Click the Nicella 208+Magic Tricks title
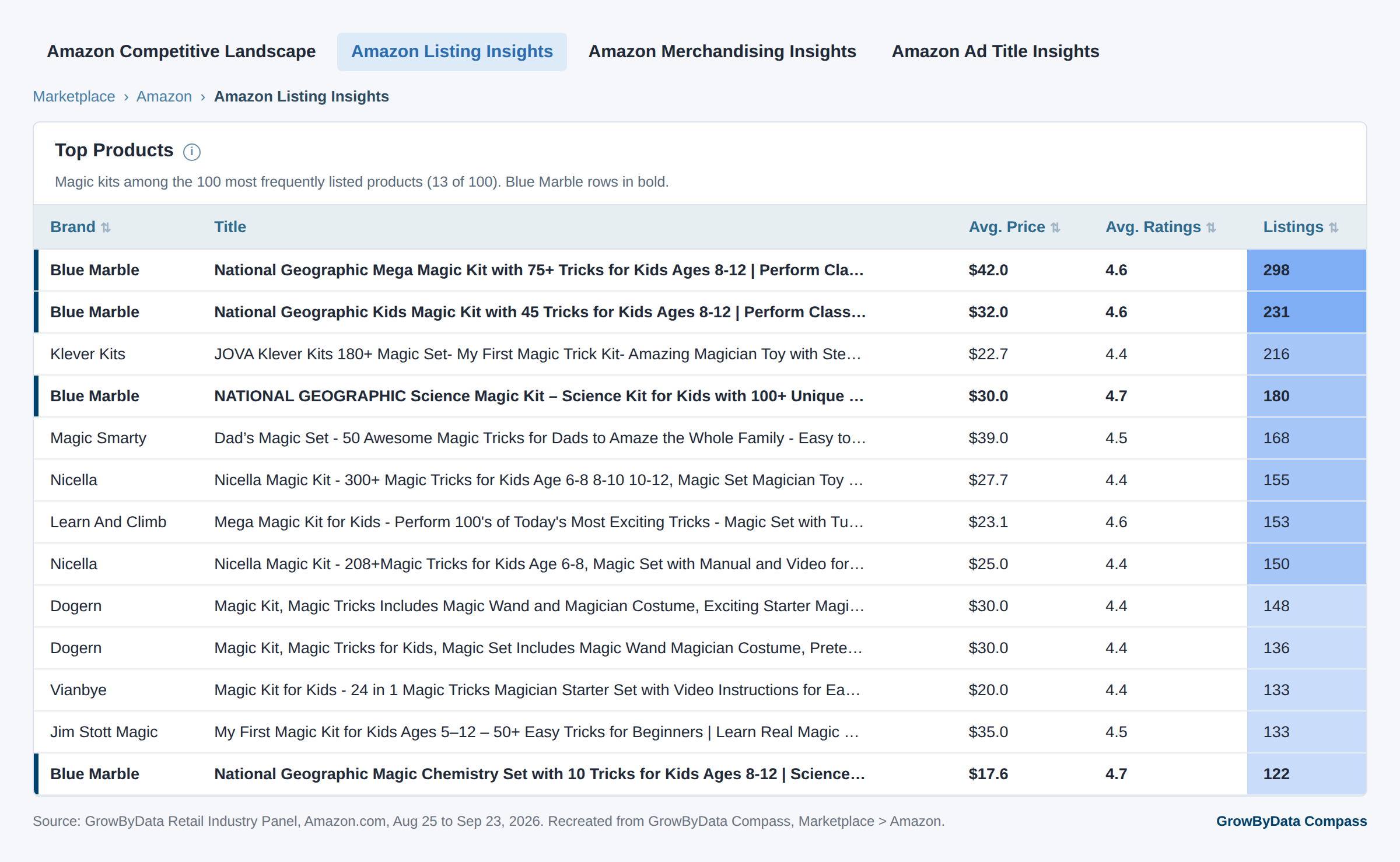 pos(539,564)
